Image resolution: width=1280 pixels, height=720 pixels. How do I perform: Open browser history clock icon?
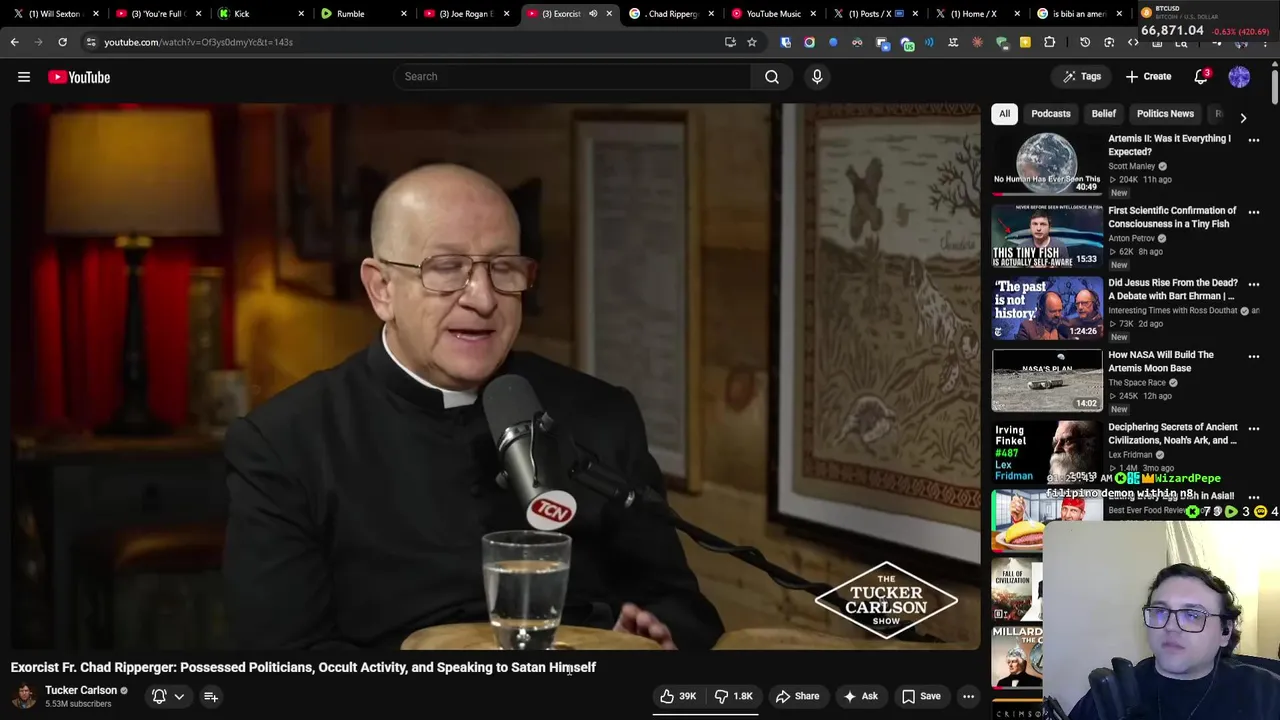[x=1085, y=42]
